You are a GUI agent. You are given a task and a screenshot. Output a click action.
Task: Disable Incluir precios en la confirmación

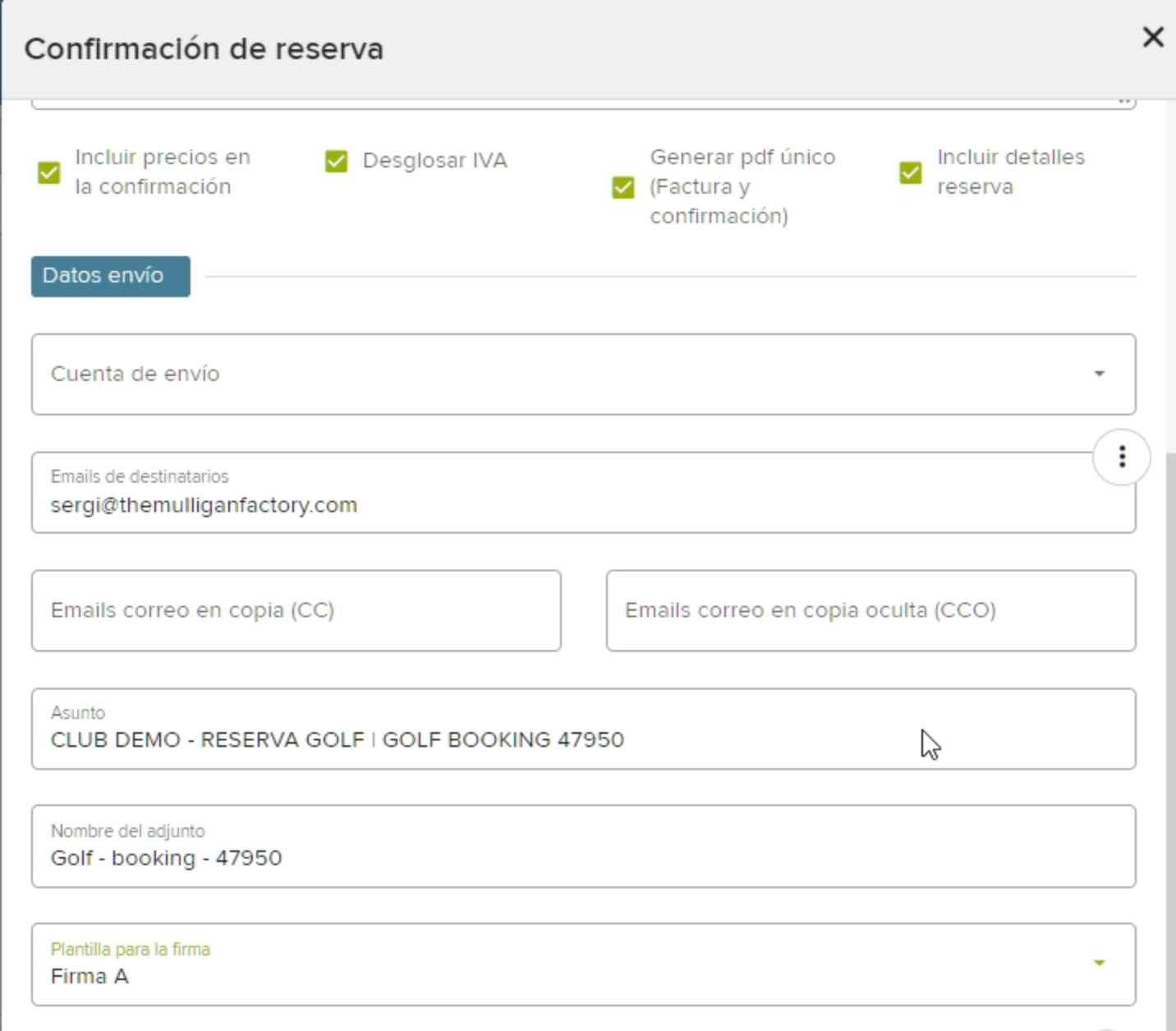[x=49, y=172]
